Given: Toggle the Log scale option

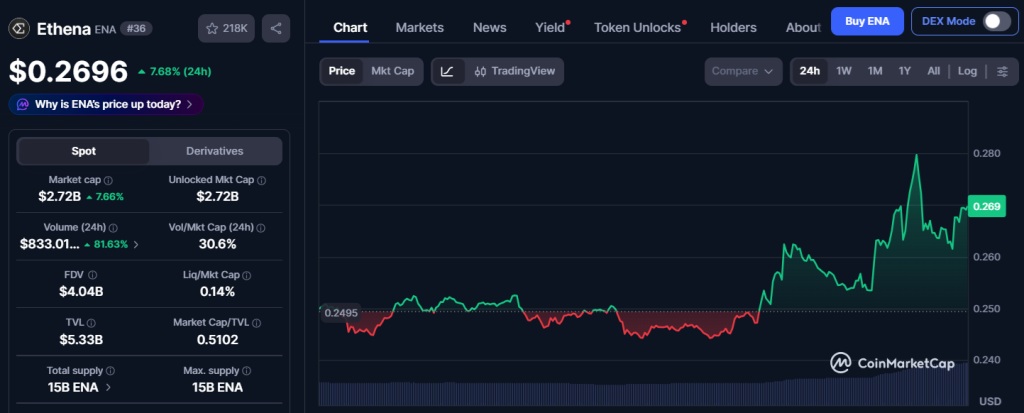Looking at the screenshot, I should 967,71.
